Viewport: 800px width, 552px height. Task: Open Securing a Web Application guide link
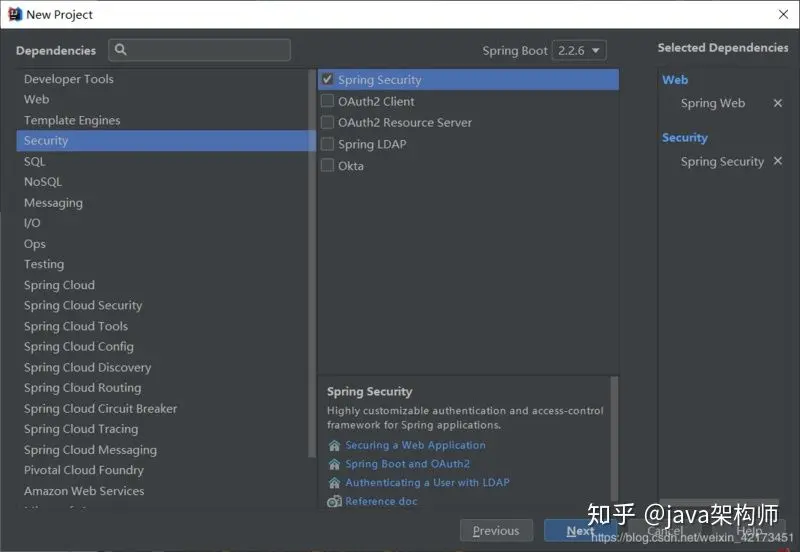coord(415,445)
